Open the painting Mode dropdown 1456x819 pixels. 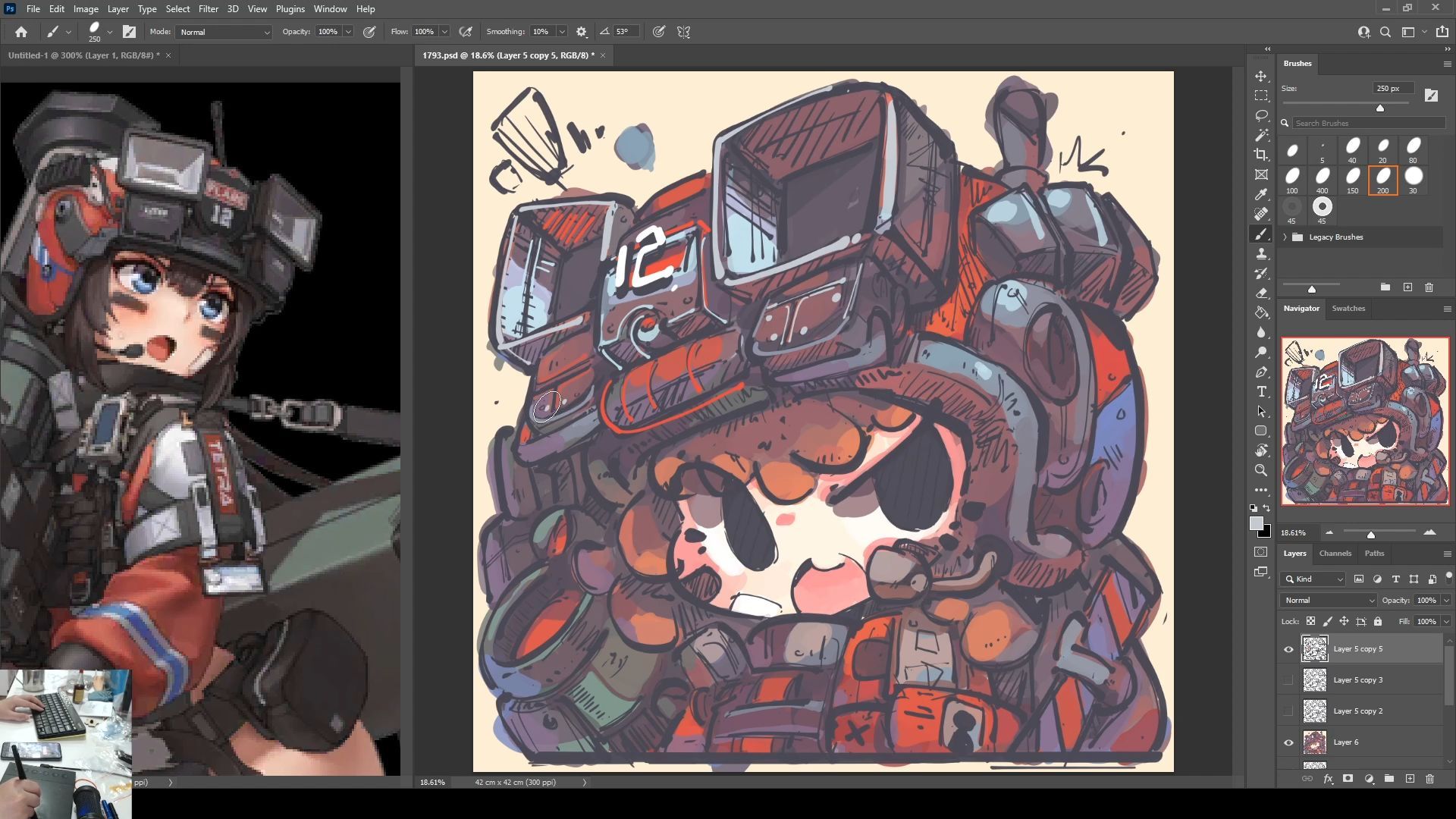[x=224, y=32]
